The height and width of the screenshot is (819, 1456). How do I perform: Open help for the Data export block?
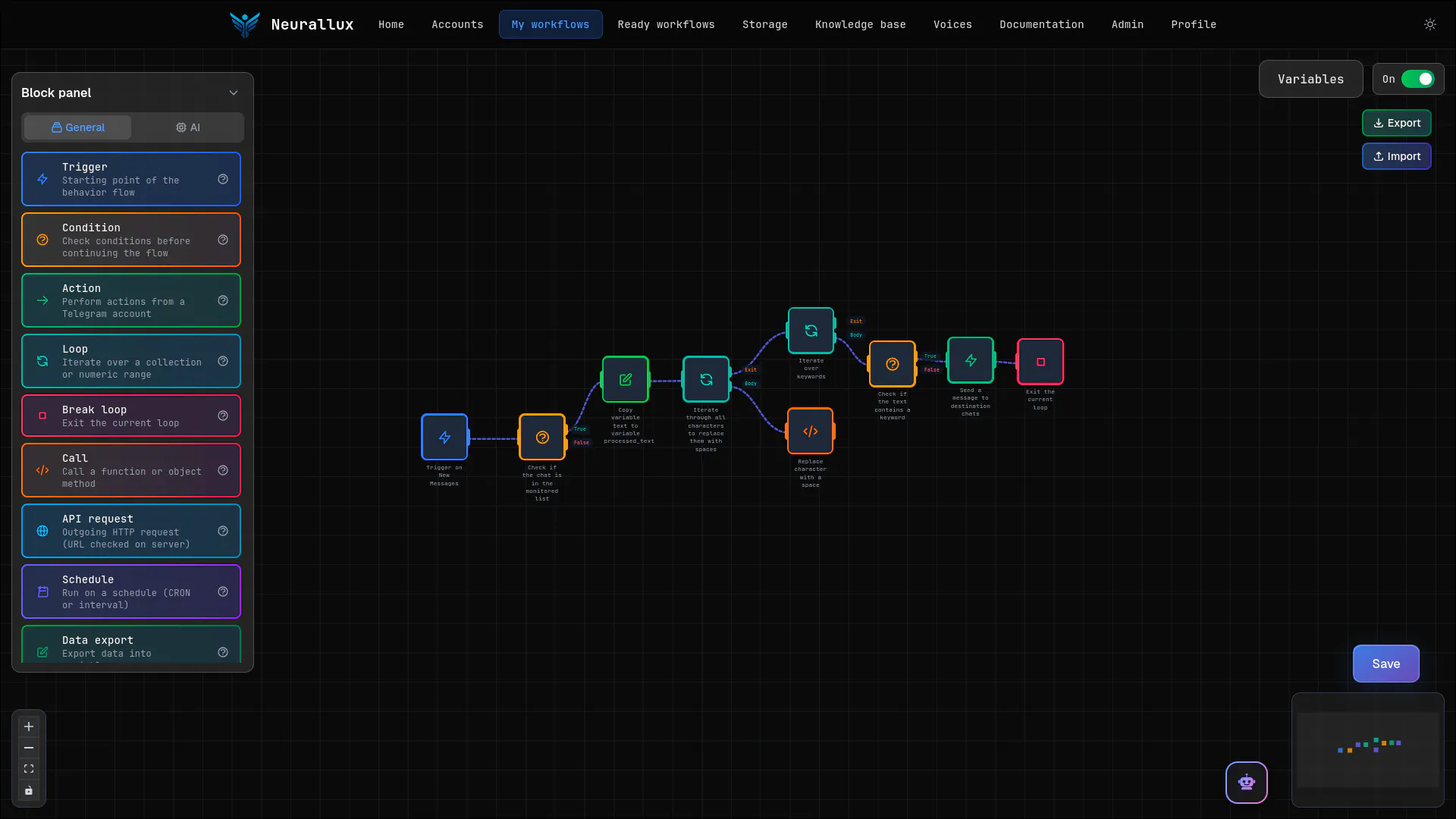(x=223, y=652)
